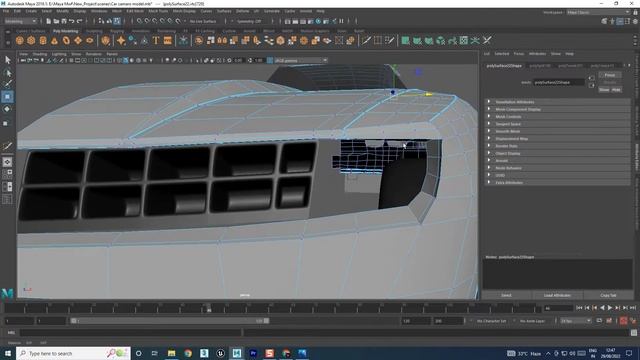Screen dimensions: 640x360
Task: Create a polygon cube from the shelf
Action: point(31,40)
